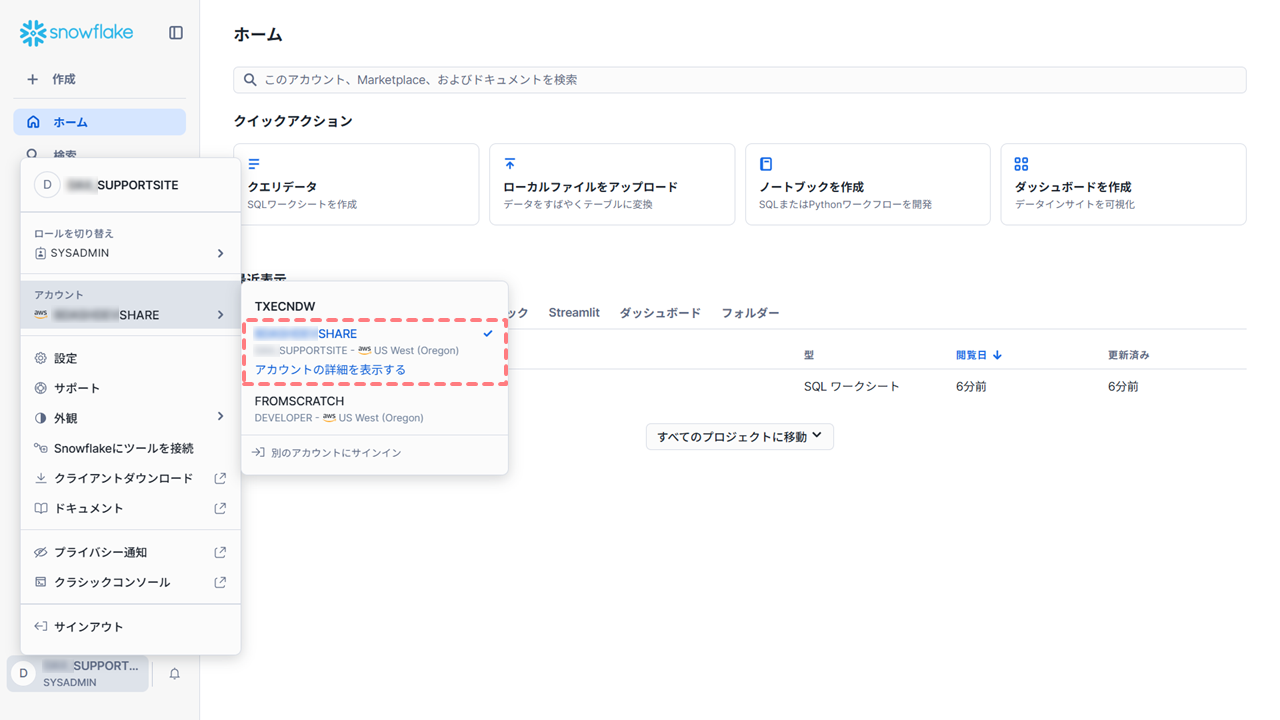Expand the 外観 appearance submenu

coord(130,418)
